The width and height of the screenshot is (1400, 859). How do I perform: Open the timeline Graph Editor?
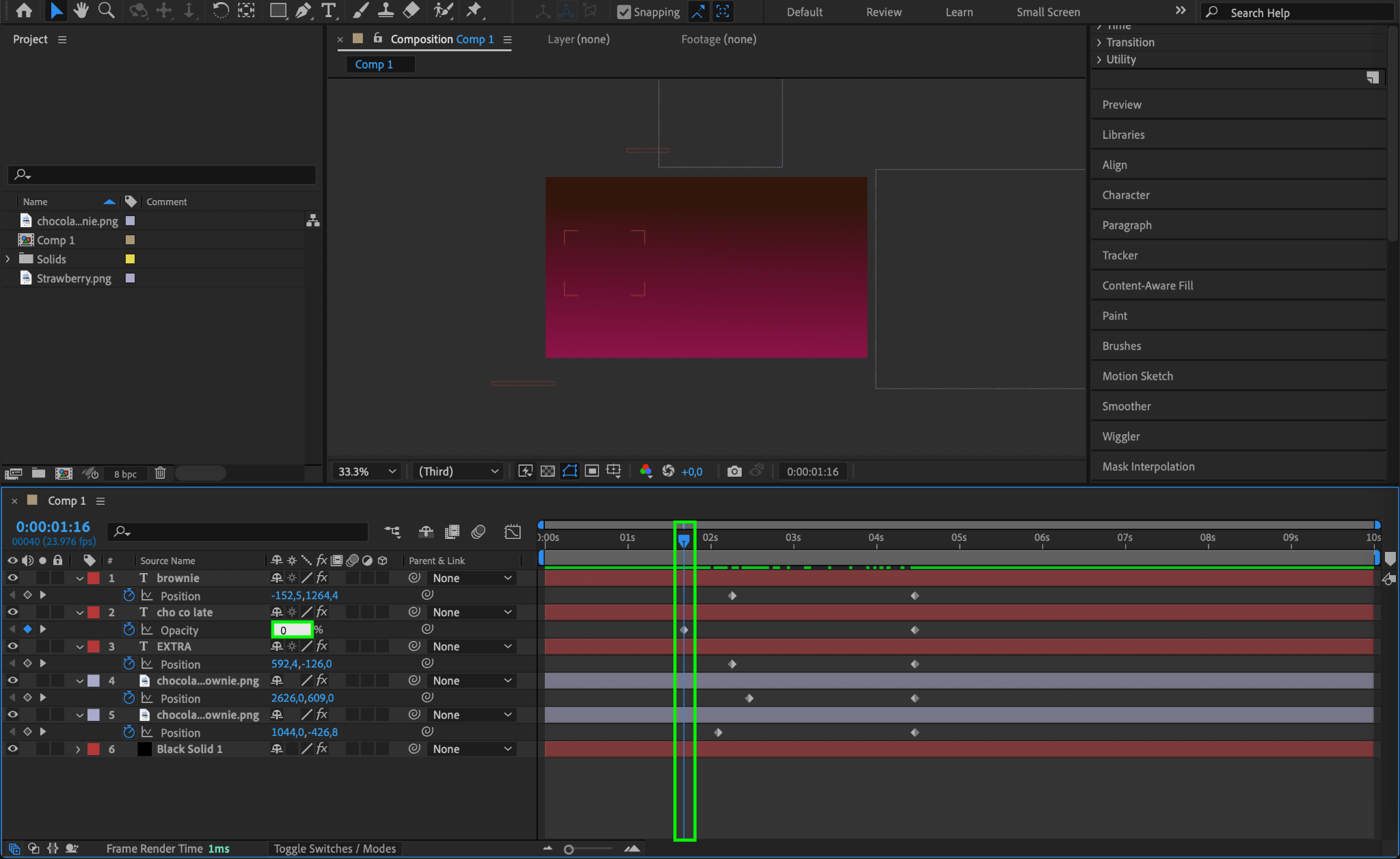pyautogui.click(x=513, y=531)
